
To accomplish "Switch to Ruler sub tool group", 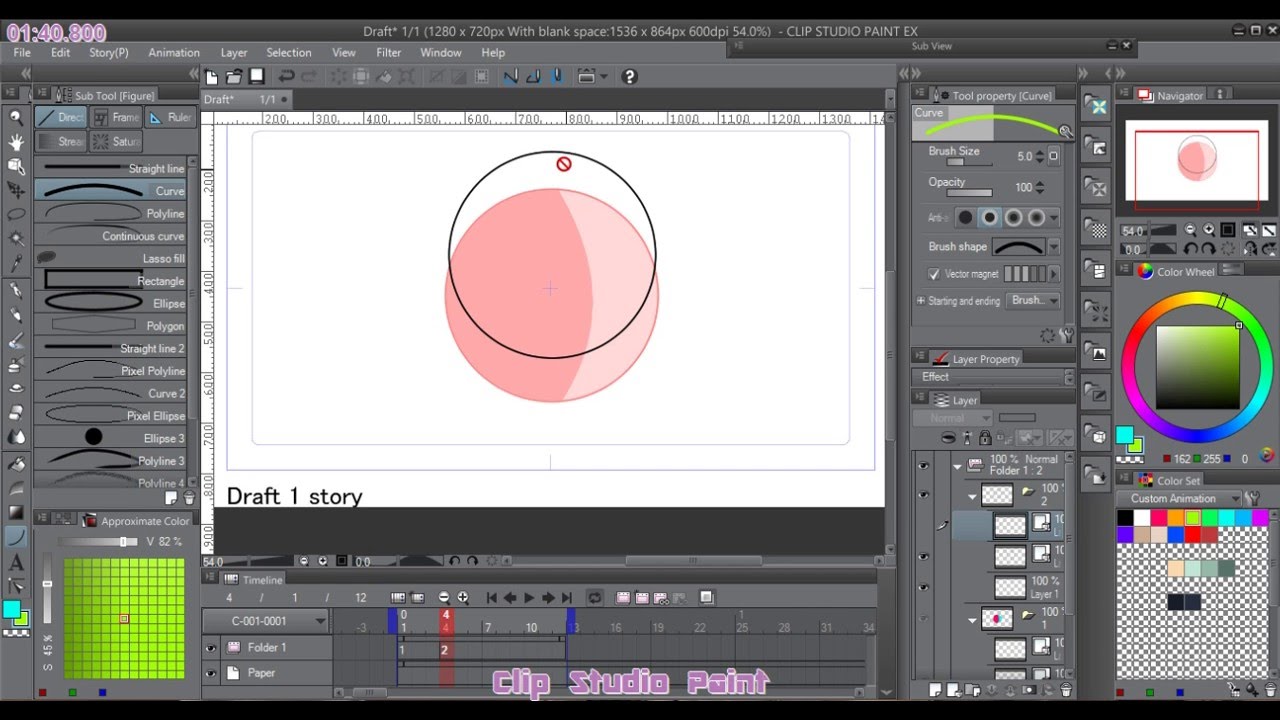I will point(169,117).
